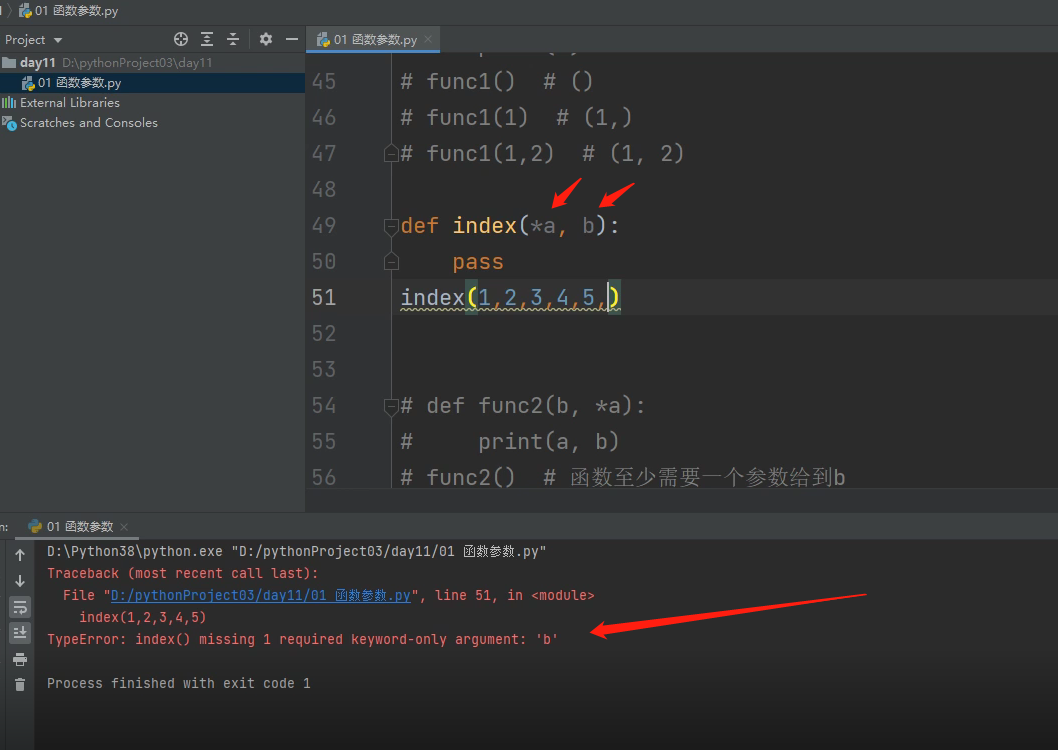Toggle the fold marker at line 54

(391, 406)
